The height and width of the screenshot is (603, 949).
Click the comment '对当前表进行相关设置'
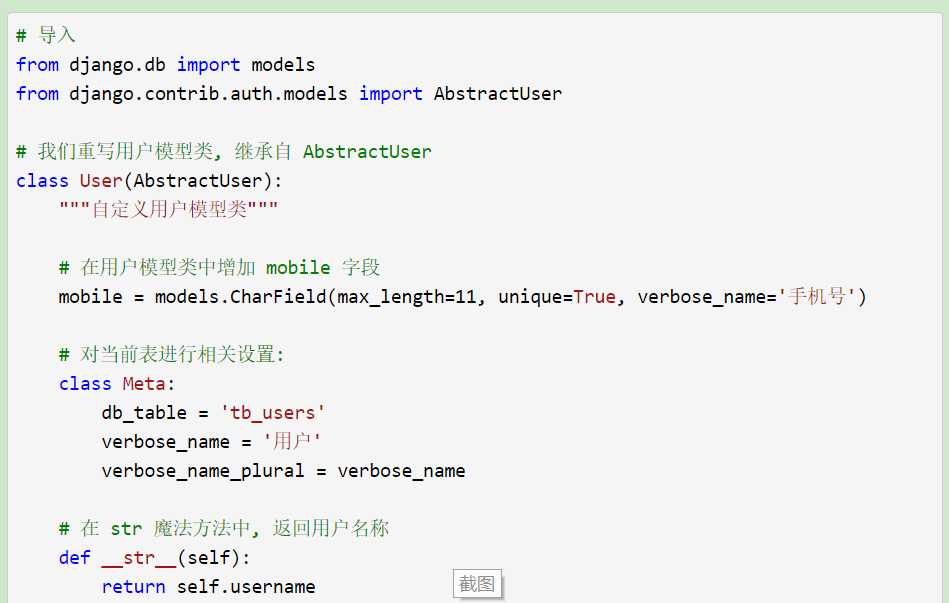coord(171,355)
